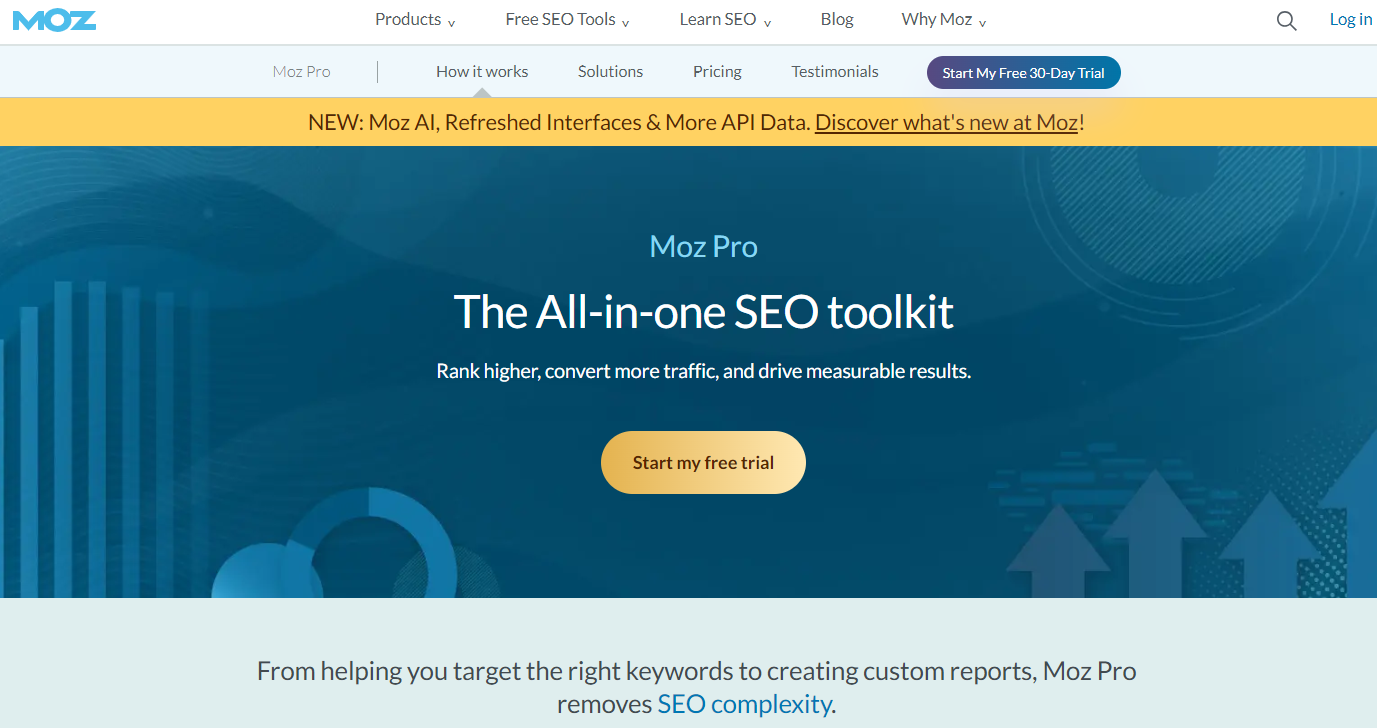Click the Moz logo
Viewport: 1377px width, 728px height.
click(x=54, y=20)
